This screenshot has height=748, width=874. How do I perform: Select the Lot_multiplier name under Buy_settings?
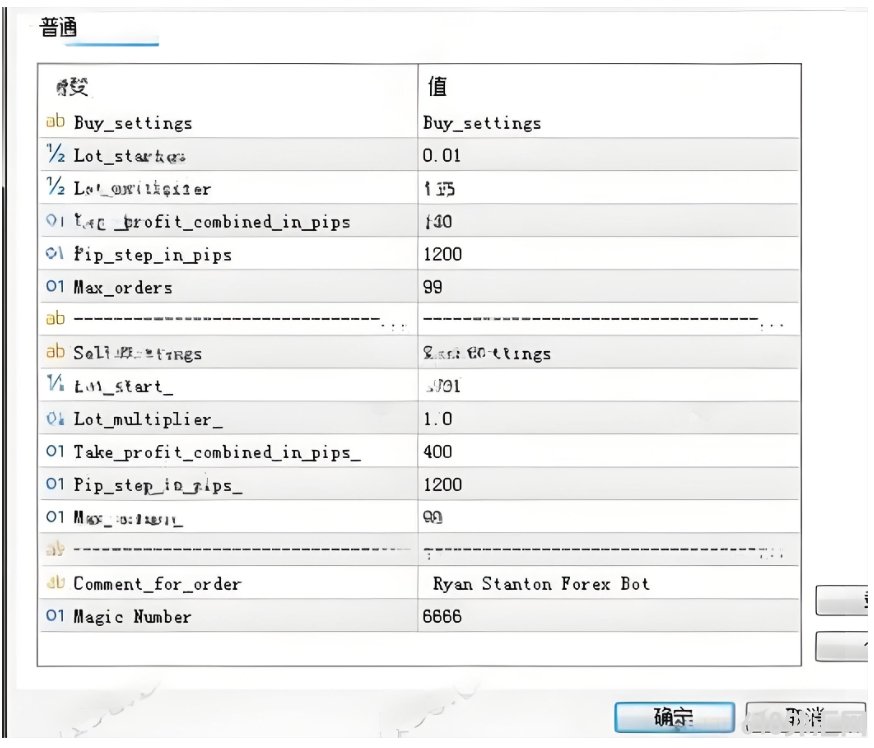point(142,189)
